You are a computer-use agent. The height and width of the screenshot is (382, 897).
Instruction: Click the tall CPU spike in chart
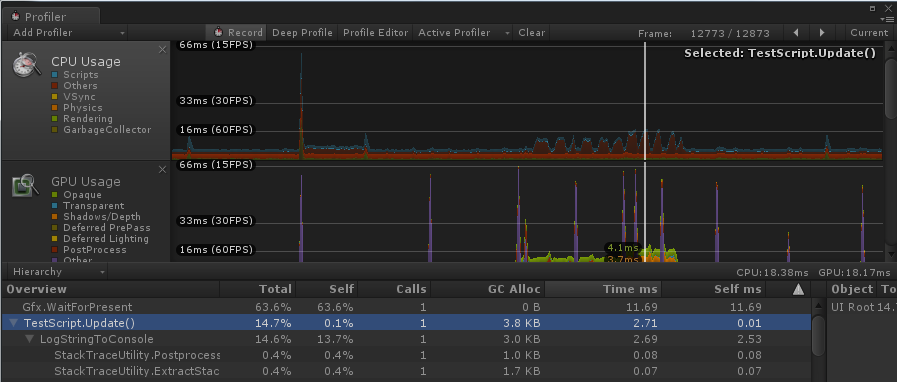click(301, 106)
